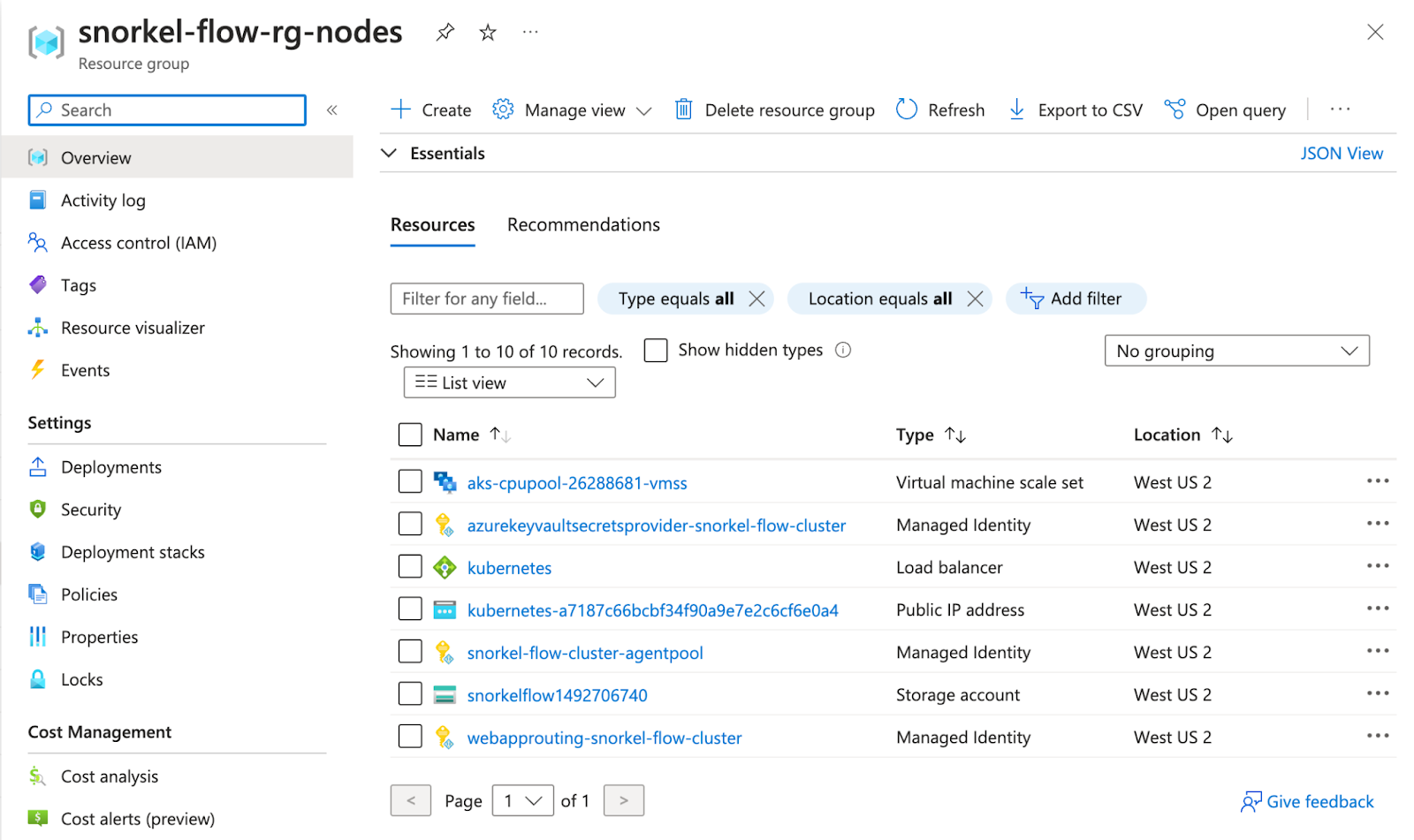This screenshot has width=1414, height=840.
Task: Check aks-cpupool-26288681-vmss row checkbox
Action: [410, 481]
